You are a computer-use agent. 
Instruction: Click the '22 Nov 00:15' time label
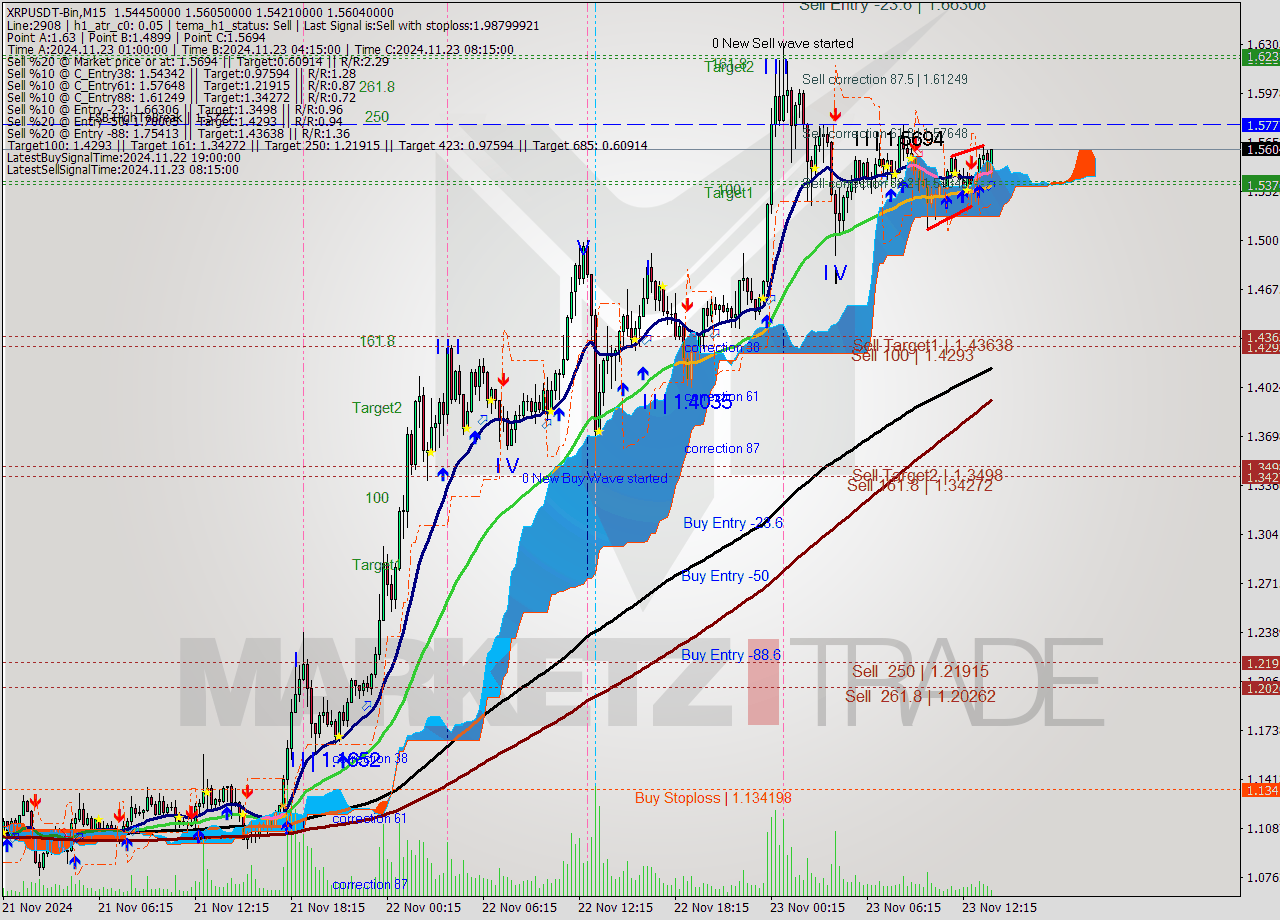(422, 907)
